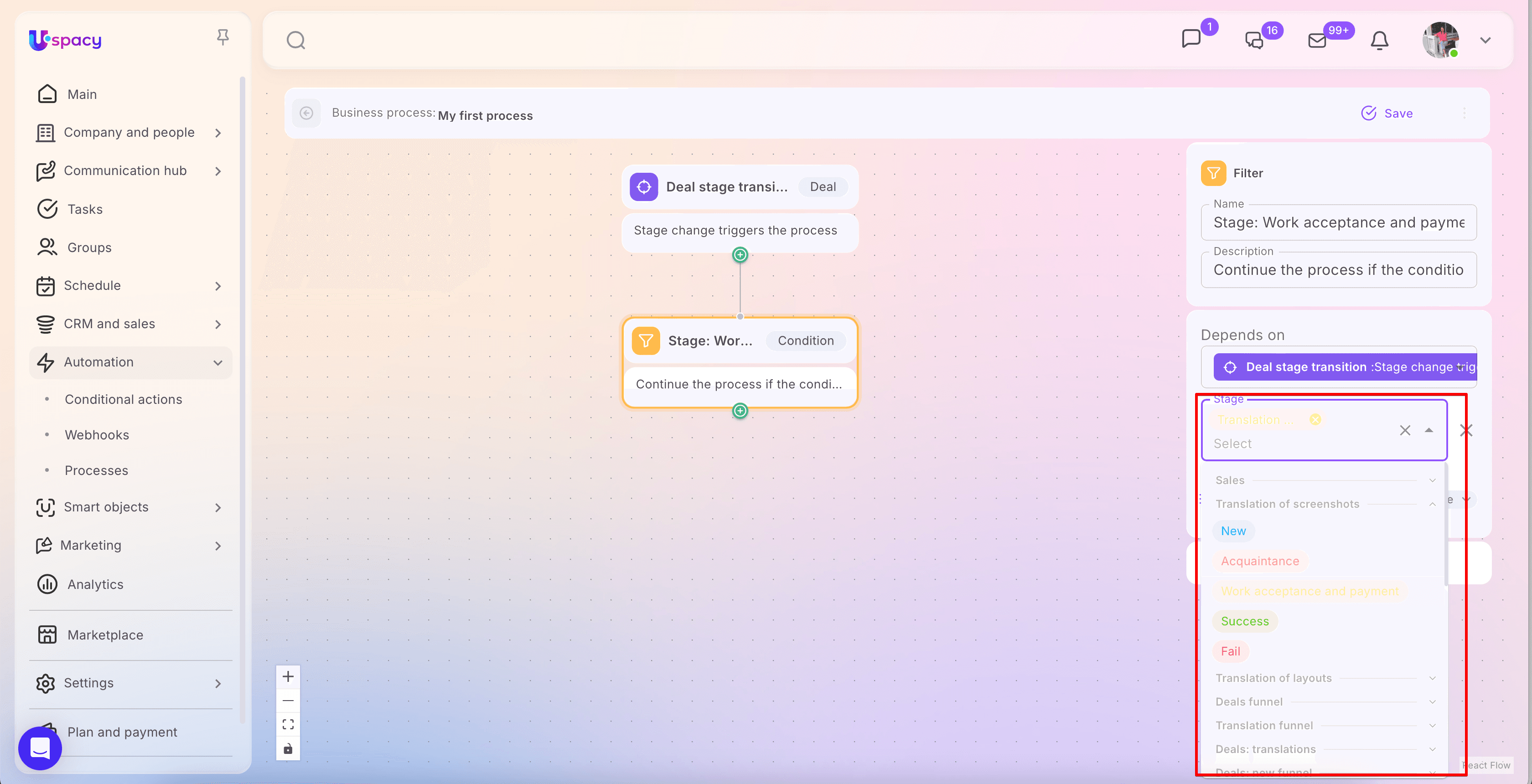Zoom in on the flow canvas

(288, 676)
